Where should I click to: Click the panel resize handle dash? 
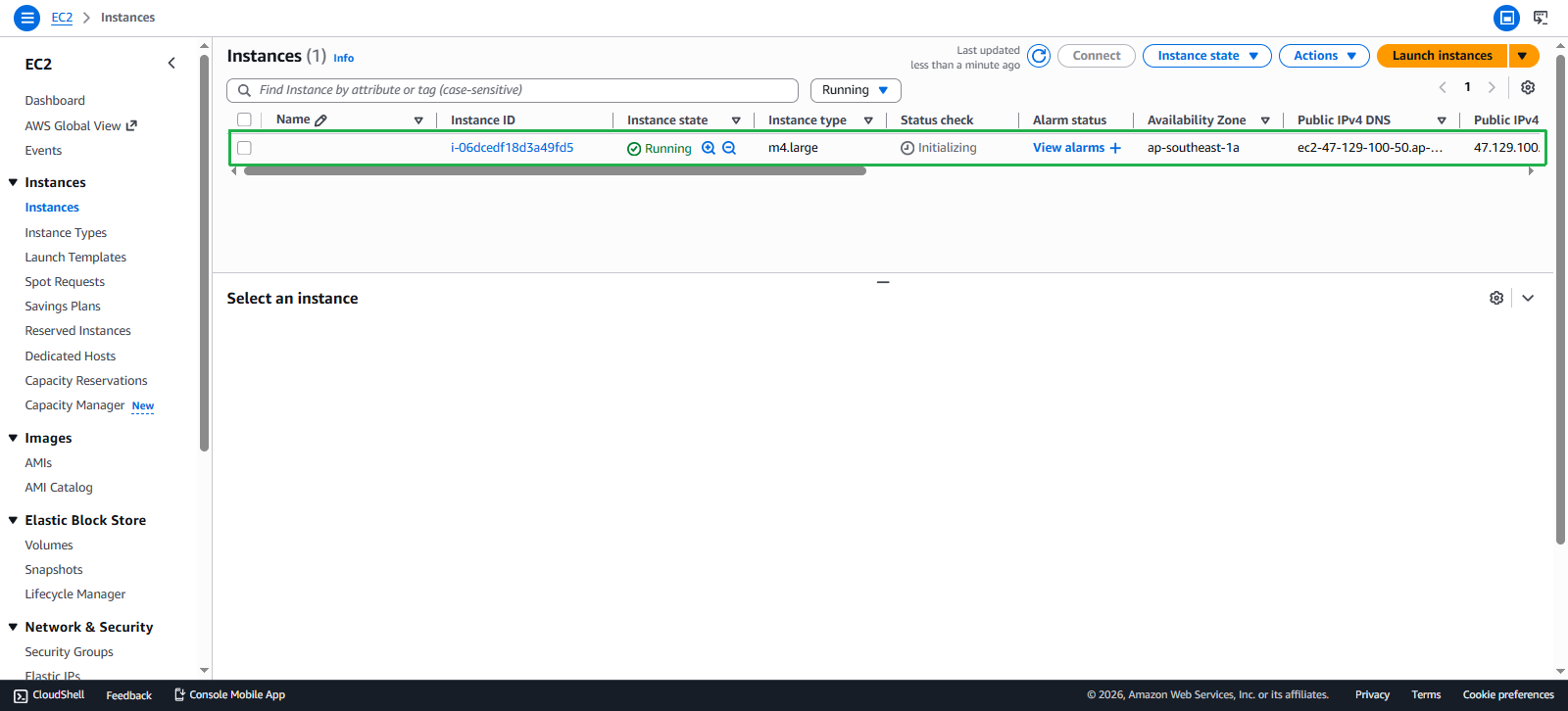point(883,282)
